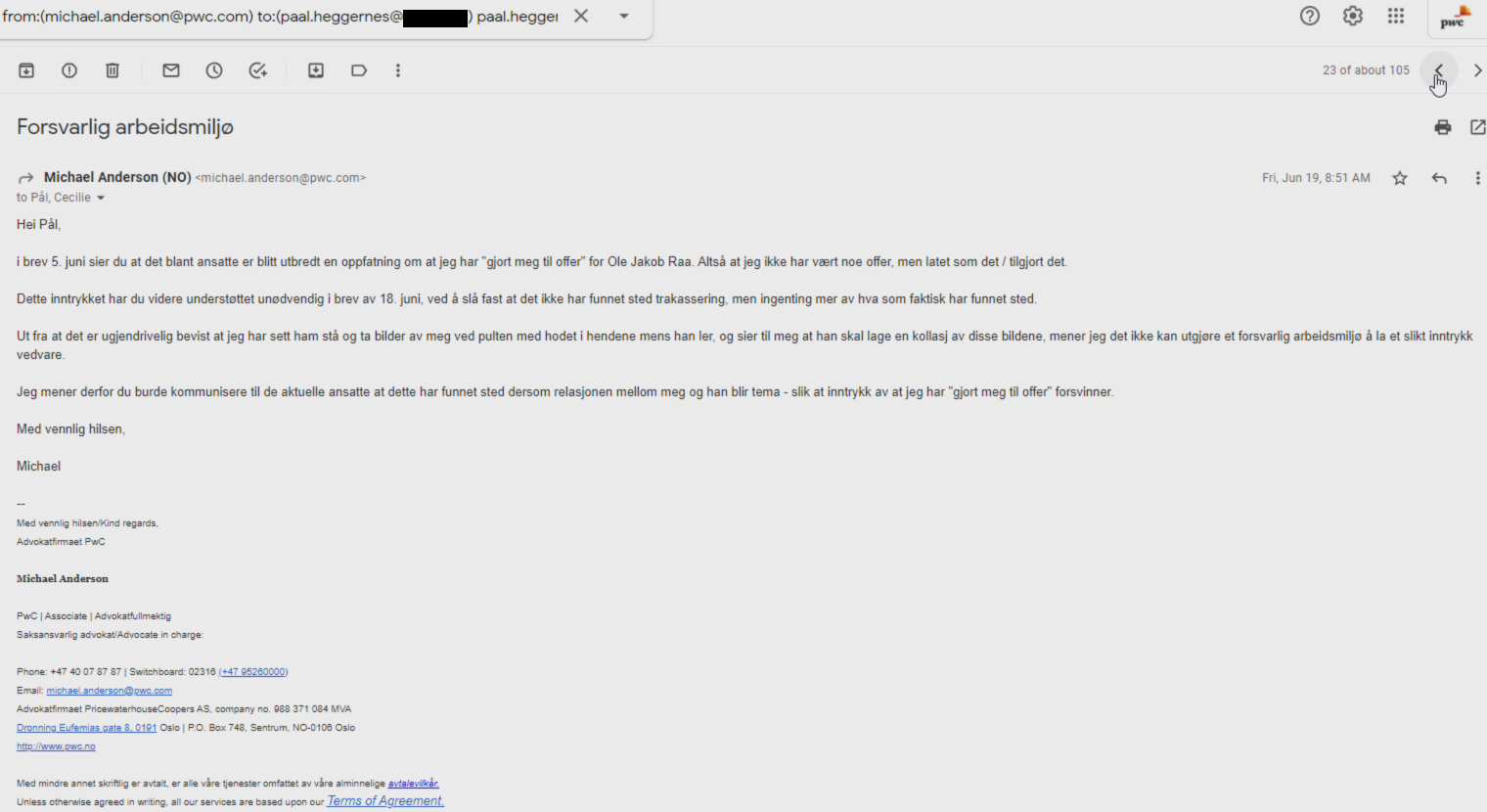
Task: Print the Forsvarlig arbeidsmiljø email
Action: 1443,127
